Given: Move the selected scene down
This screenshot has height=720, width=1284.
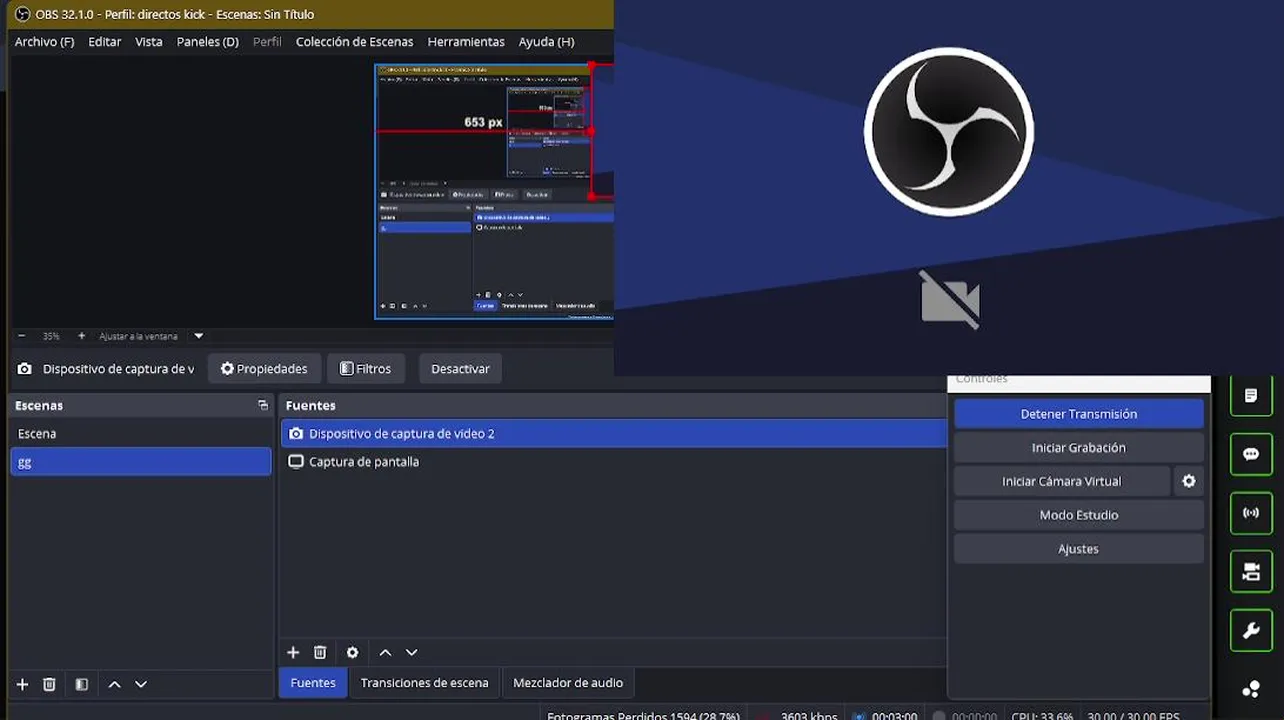Looking at the screenshot, I should coord(141,684).
